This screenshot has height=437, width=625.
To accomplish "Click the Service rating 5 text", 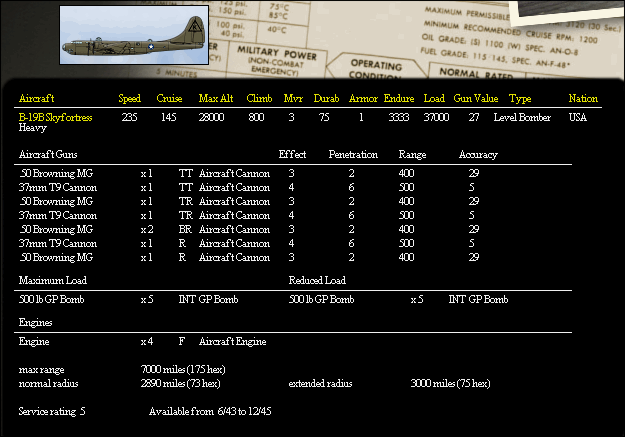I will [52, 411].
